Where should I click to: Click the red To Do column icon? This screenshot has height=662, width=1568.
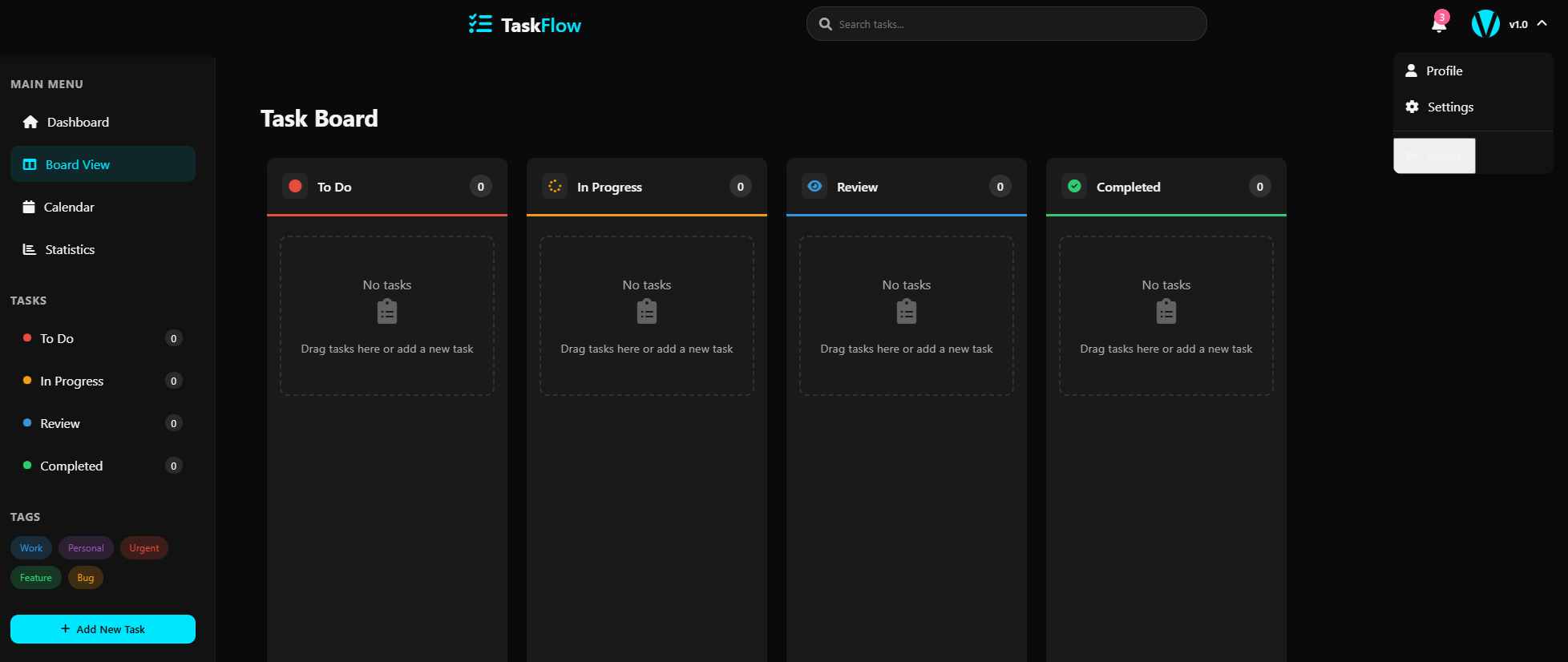[x=295, y=186]
